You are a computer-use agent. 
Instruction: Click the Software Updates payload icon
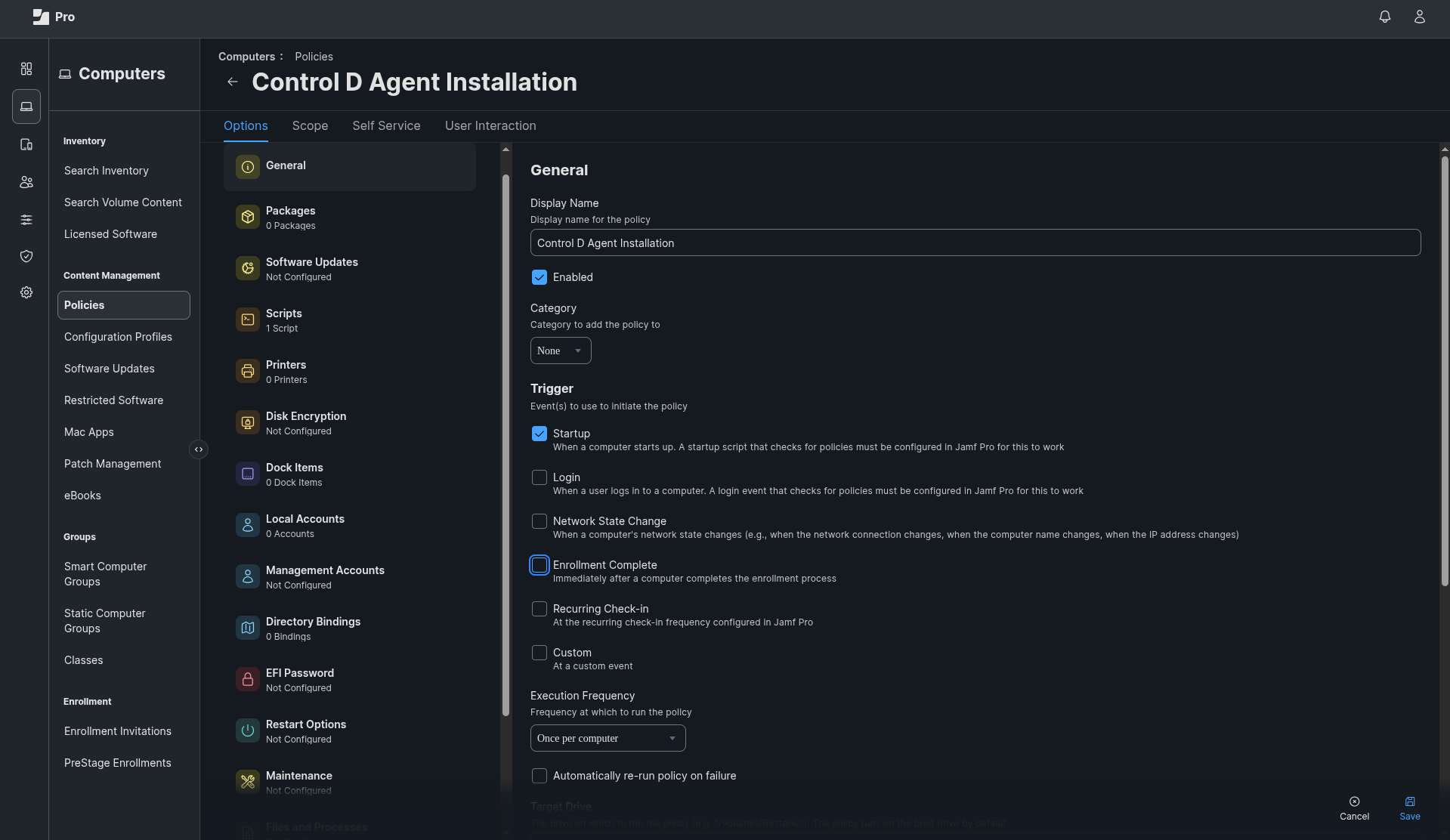pos(248,269)
